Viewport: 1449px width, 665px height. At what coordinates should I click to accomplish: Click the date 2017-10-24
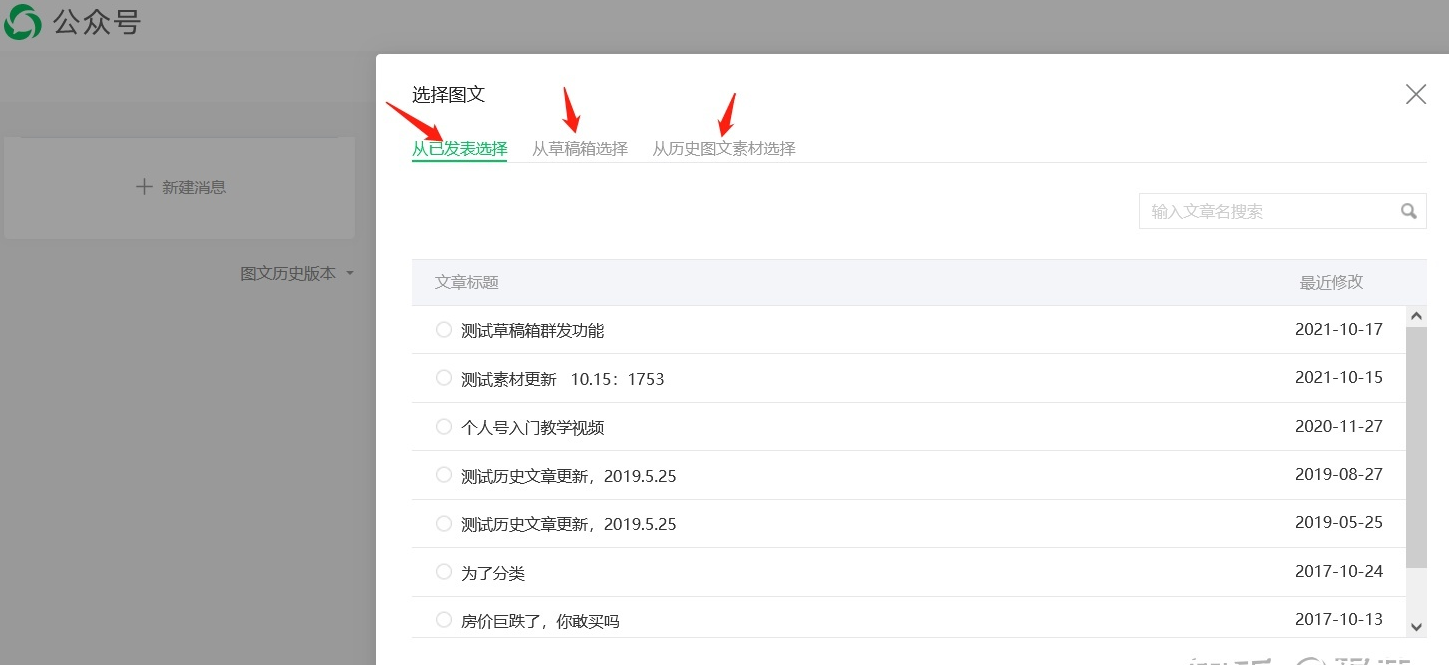[1339, 571]
